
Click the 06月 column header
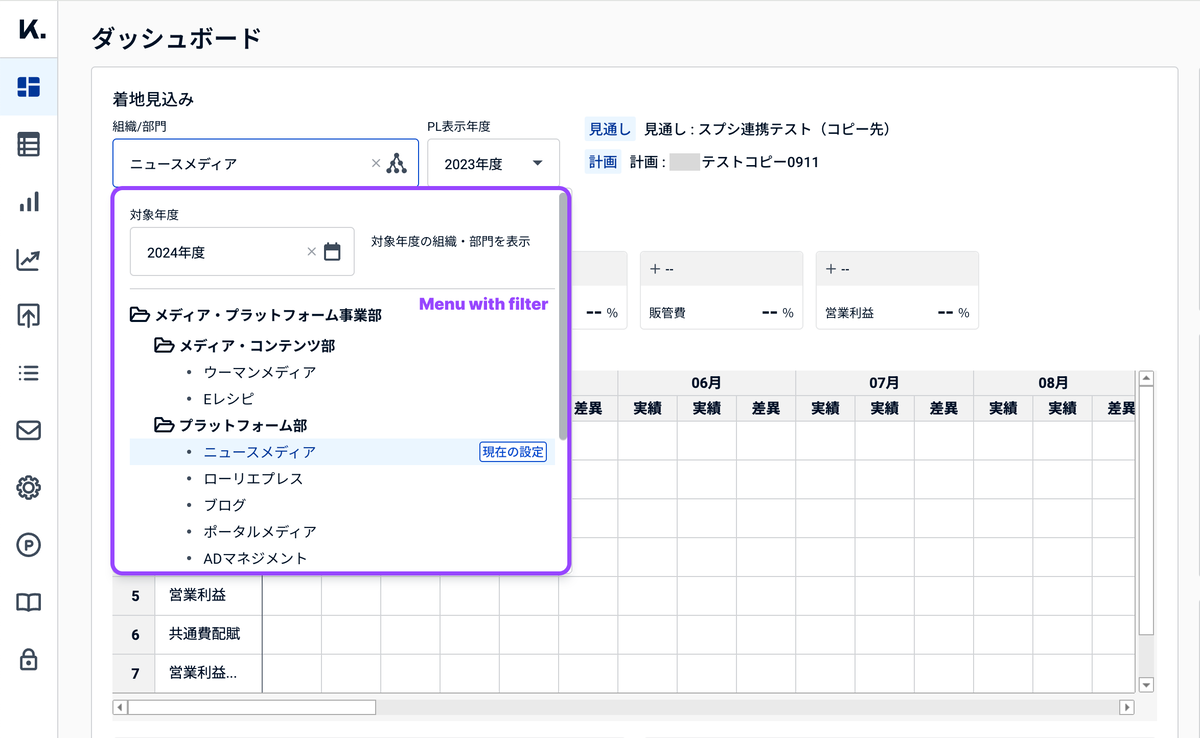(x=706, y=383)
